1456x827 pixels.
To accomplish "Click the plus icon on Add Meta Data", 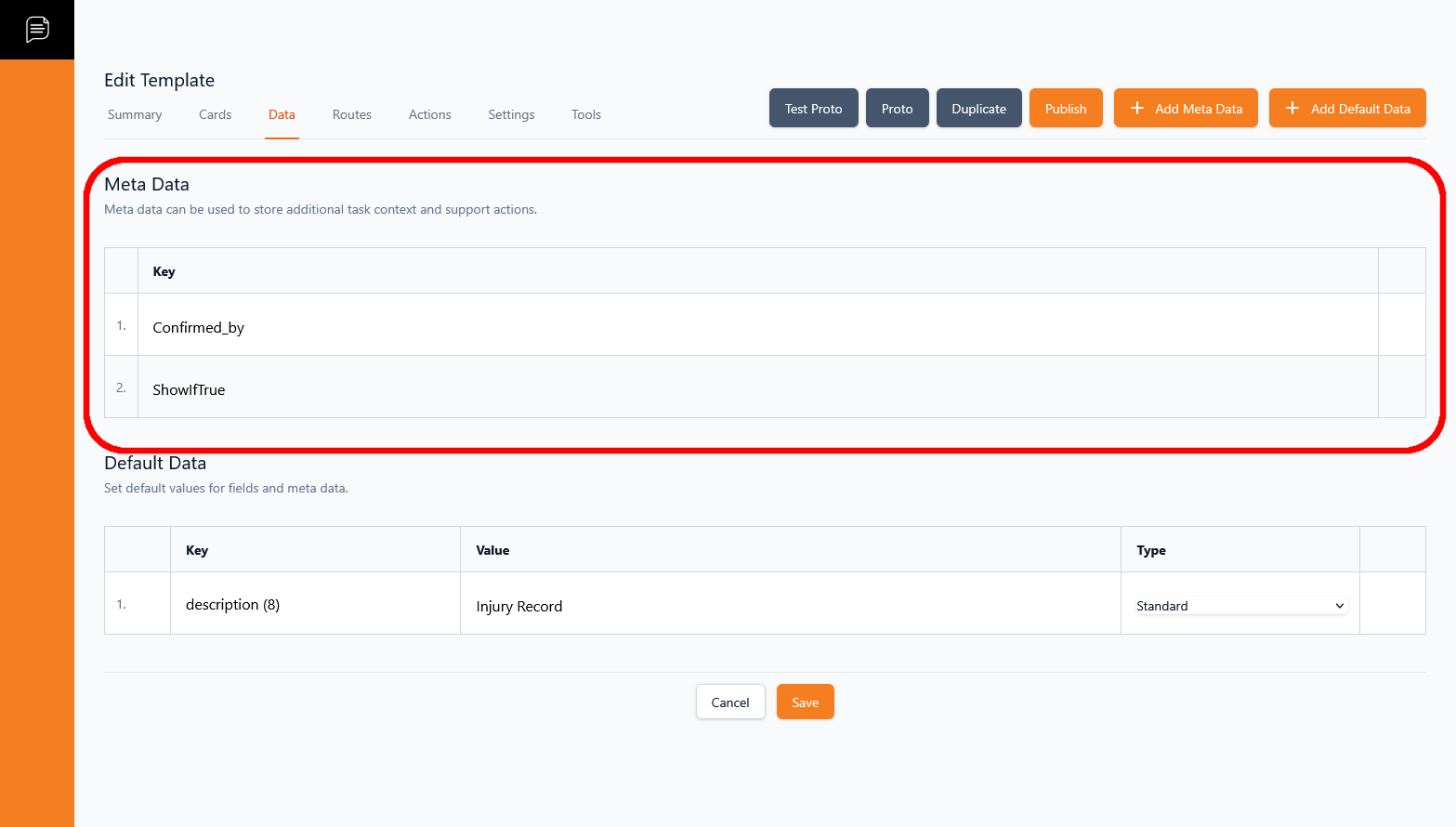I will (1136, 109).
